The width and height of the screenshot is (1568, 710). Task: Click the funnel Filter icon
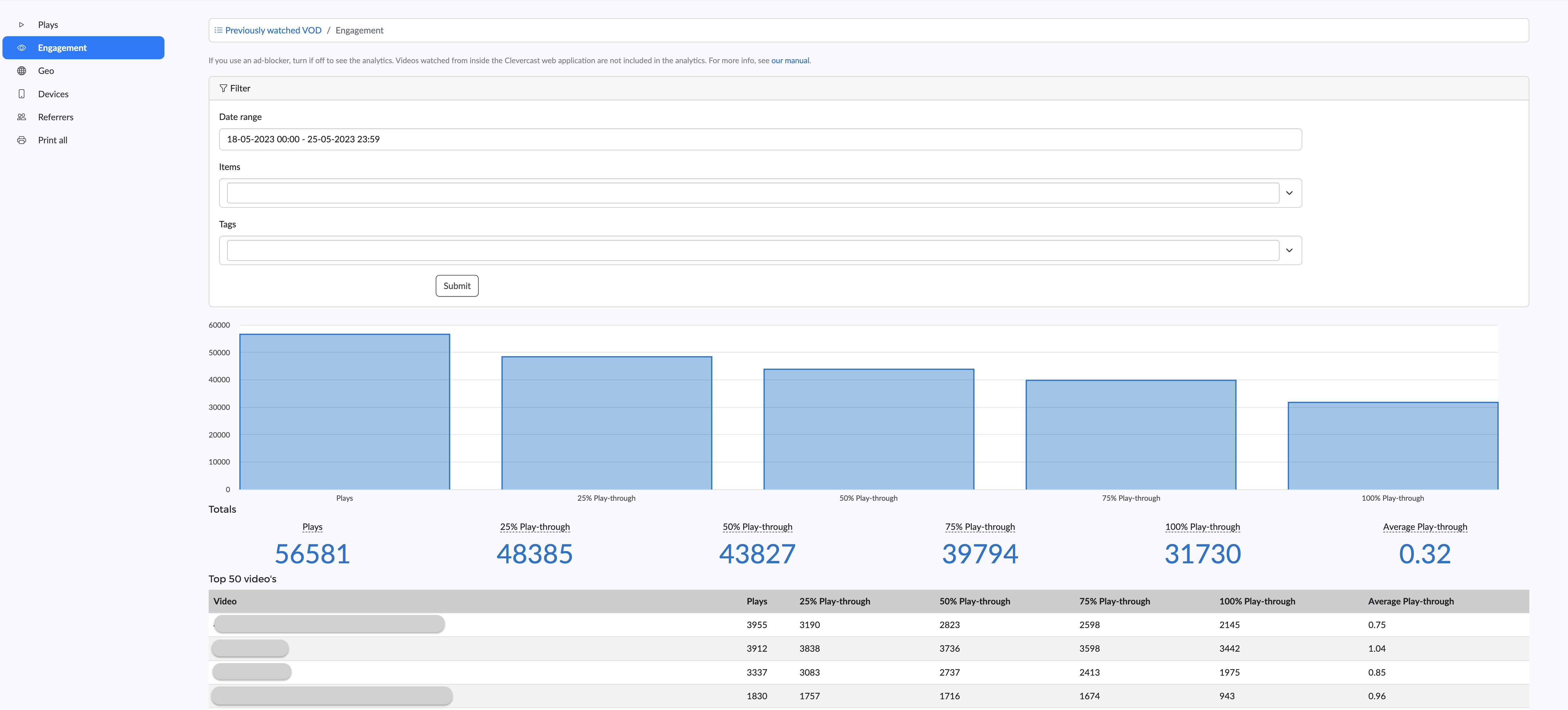coord(223,89)
